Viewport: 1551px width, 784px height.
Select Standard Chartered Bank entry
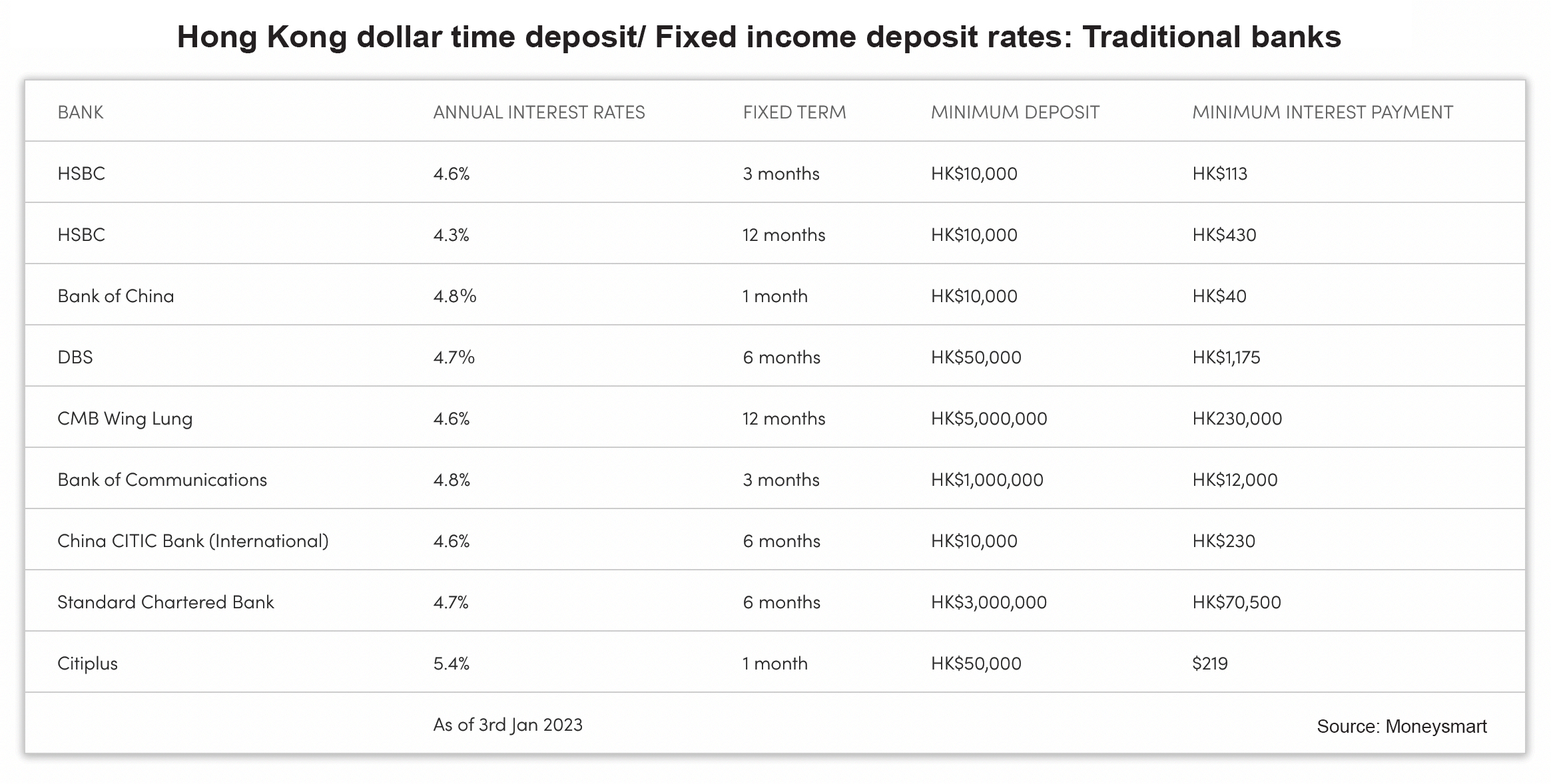[x=166, y=602]
